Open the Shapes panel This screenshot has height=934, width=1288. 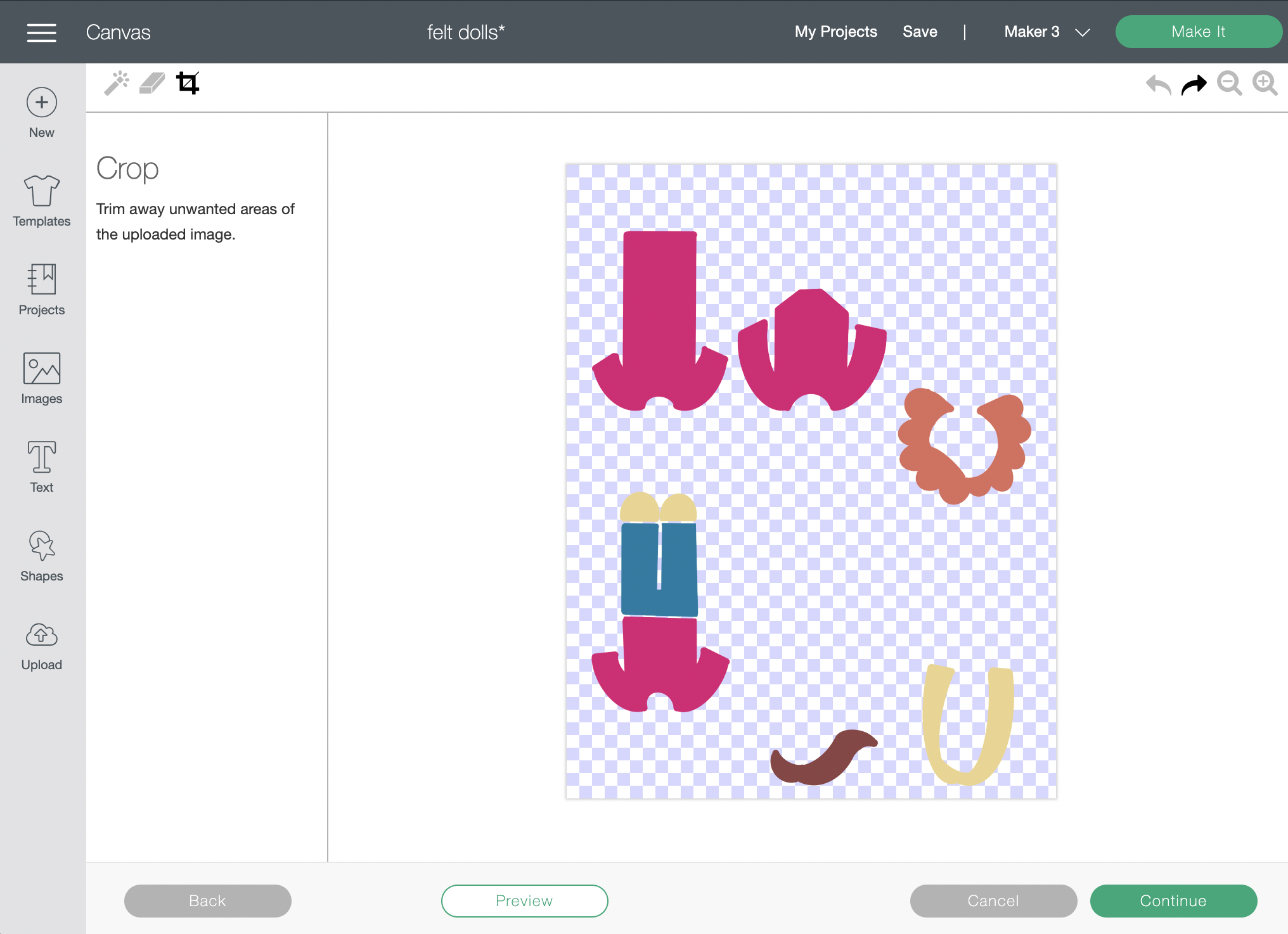pyautogui.click(x=42, y=556)
